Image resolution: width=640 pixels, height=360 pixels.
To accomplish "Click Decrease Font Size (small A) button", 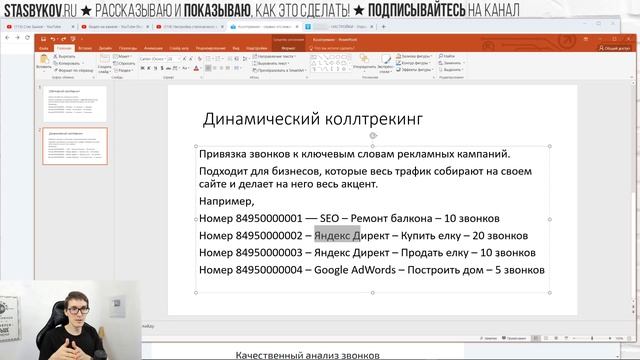I will tap(191, 59).
